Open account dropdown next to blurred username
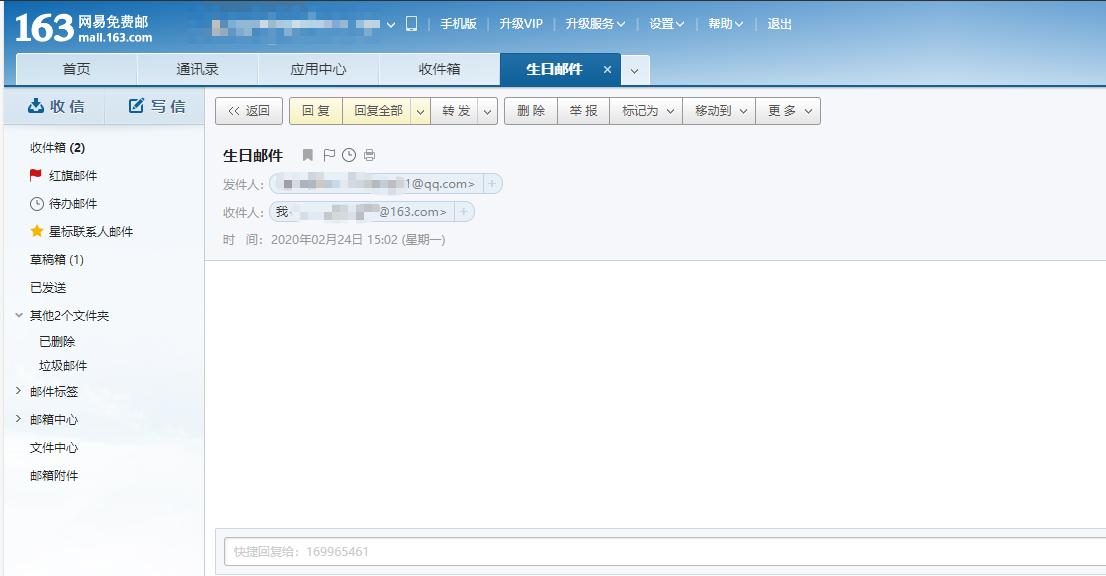Screen dimensions: 1106x576 [x=391, y=25]
